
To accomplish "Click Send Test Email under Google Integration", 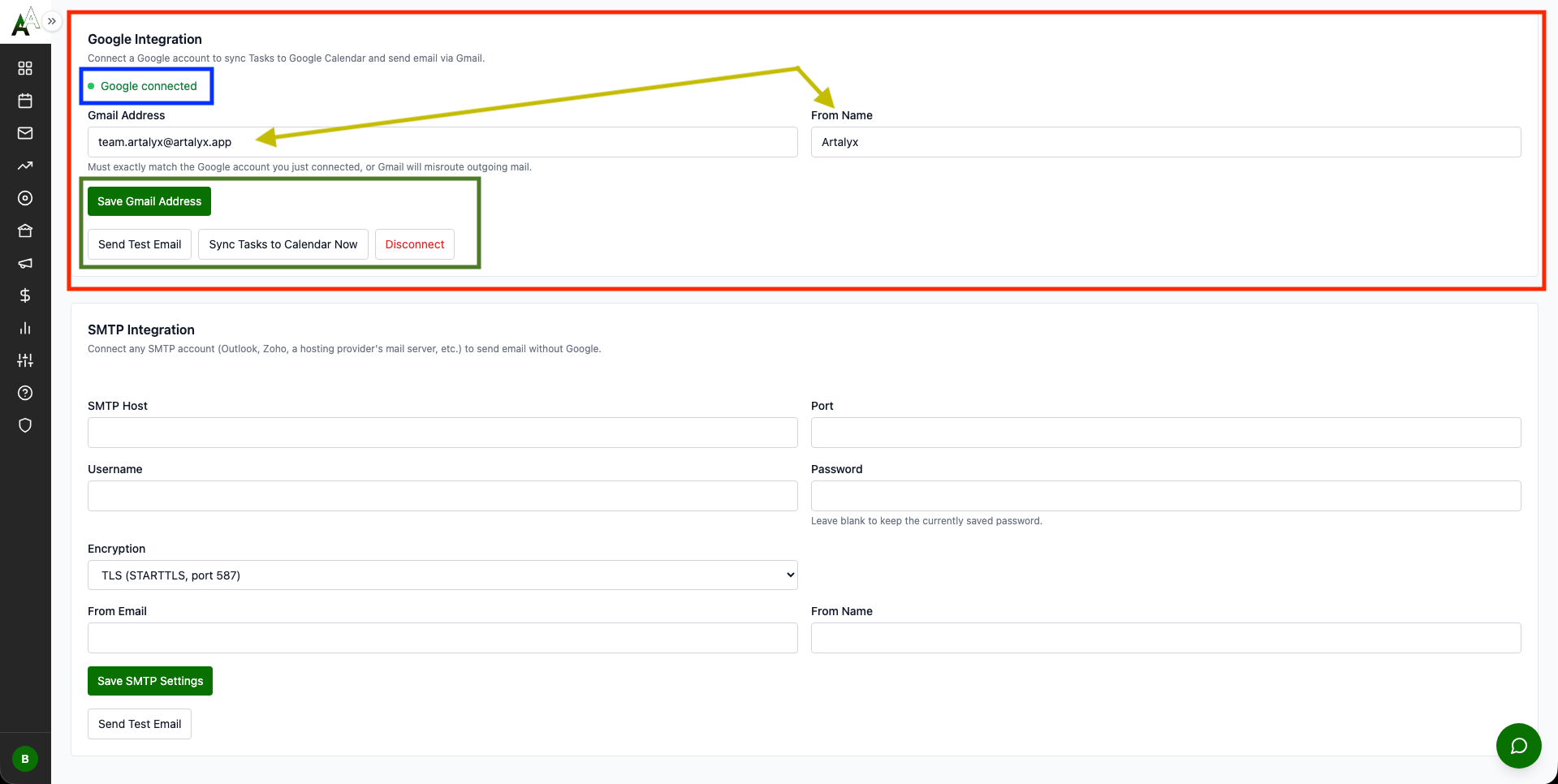I will (x=140, y=244).
